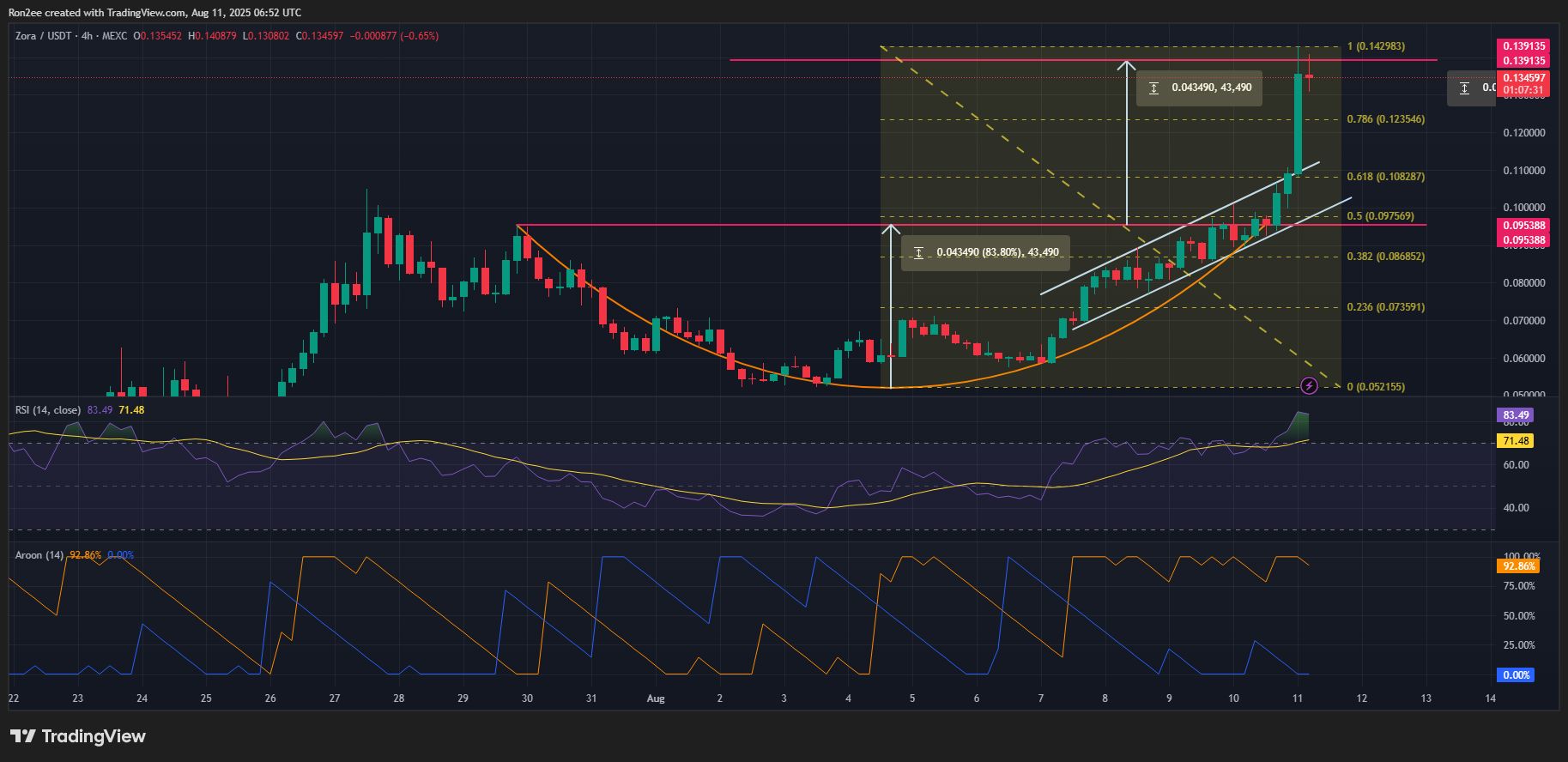Click the close value C0.134597 in the legend
Screen dimensions: 1568x762
point(320,36)
